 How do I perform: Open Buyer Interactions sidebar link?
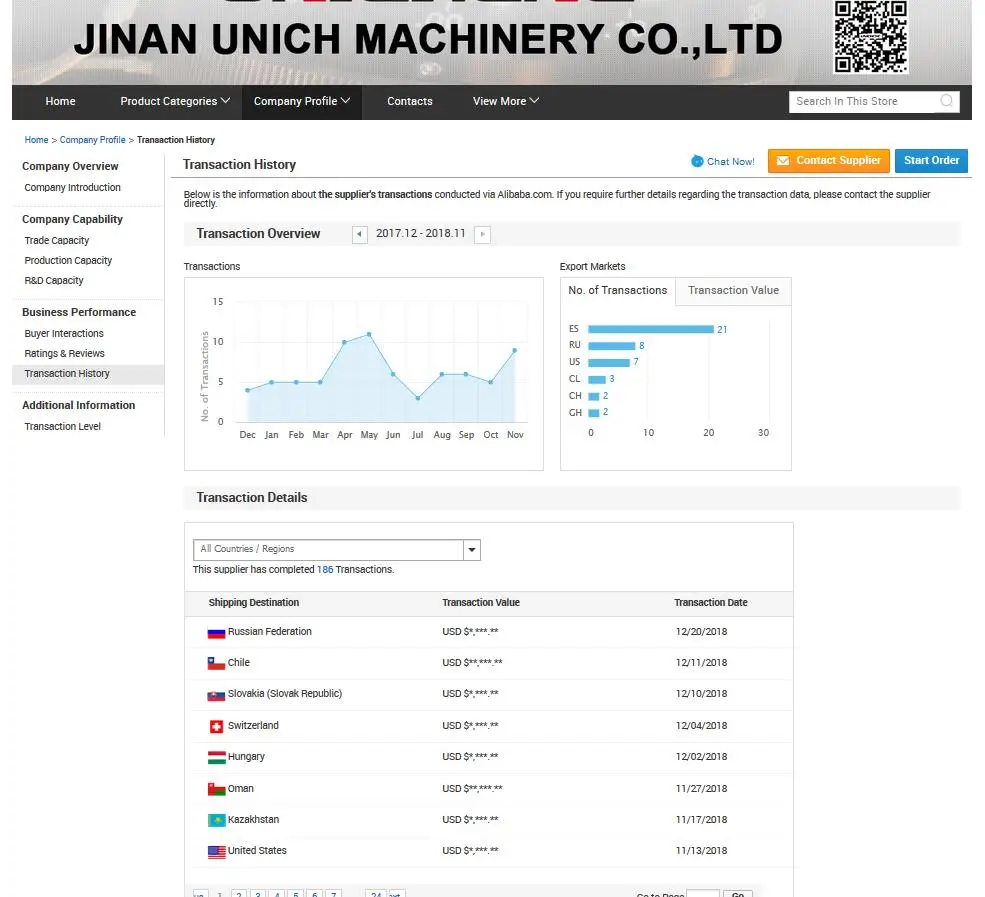point(63,334)
